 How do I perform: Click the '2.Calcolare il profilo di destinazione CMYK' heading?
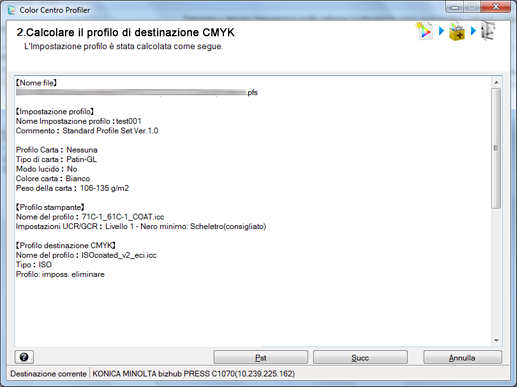pyautogui.click(x=126, y=33)
